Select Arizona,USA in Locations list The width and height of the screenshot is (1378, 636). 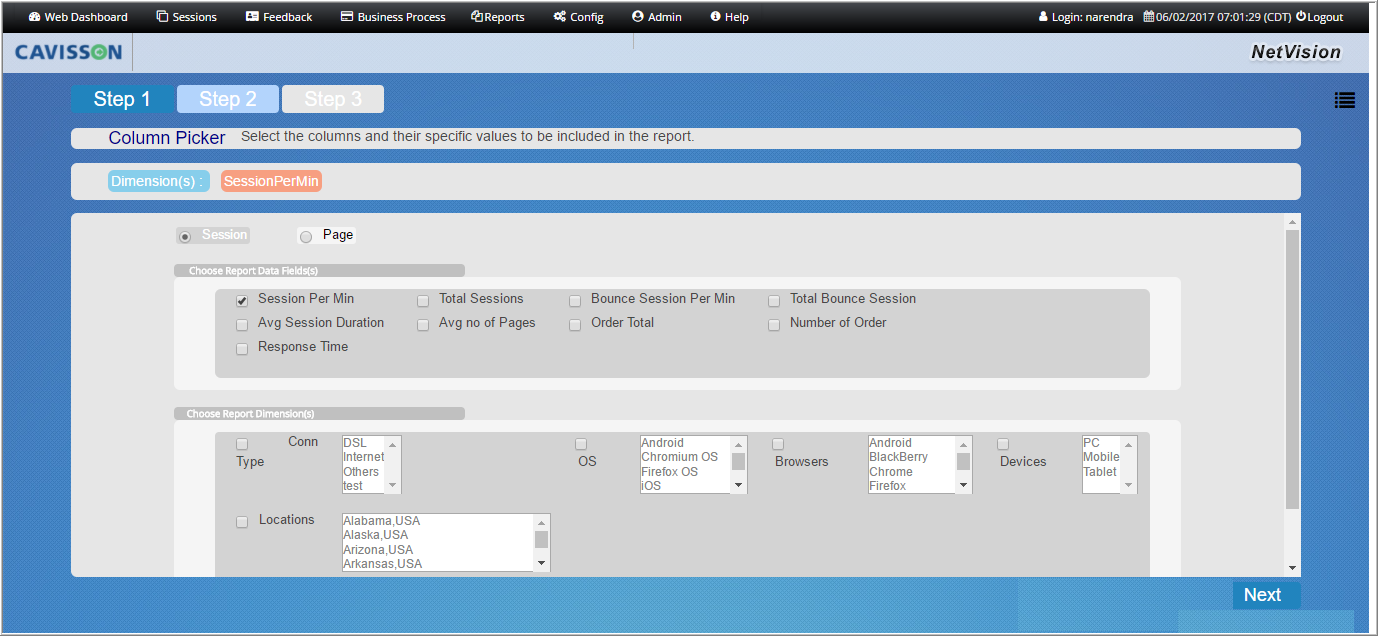point(438,550)
